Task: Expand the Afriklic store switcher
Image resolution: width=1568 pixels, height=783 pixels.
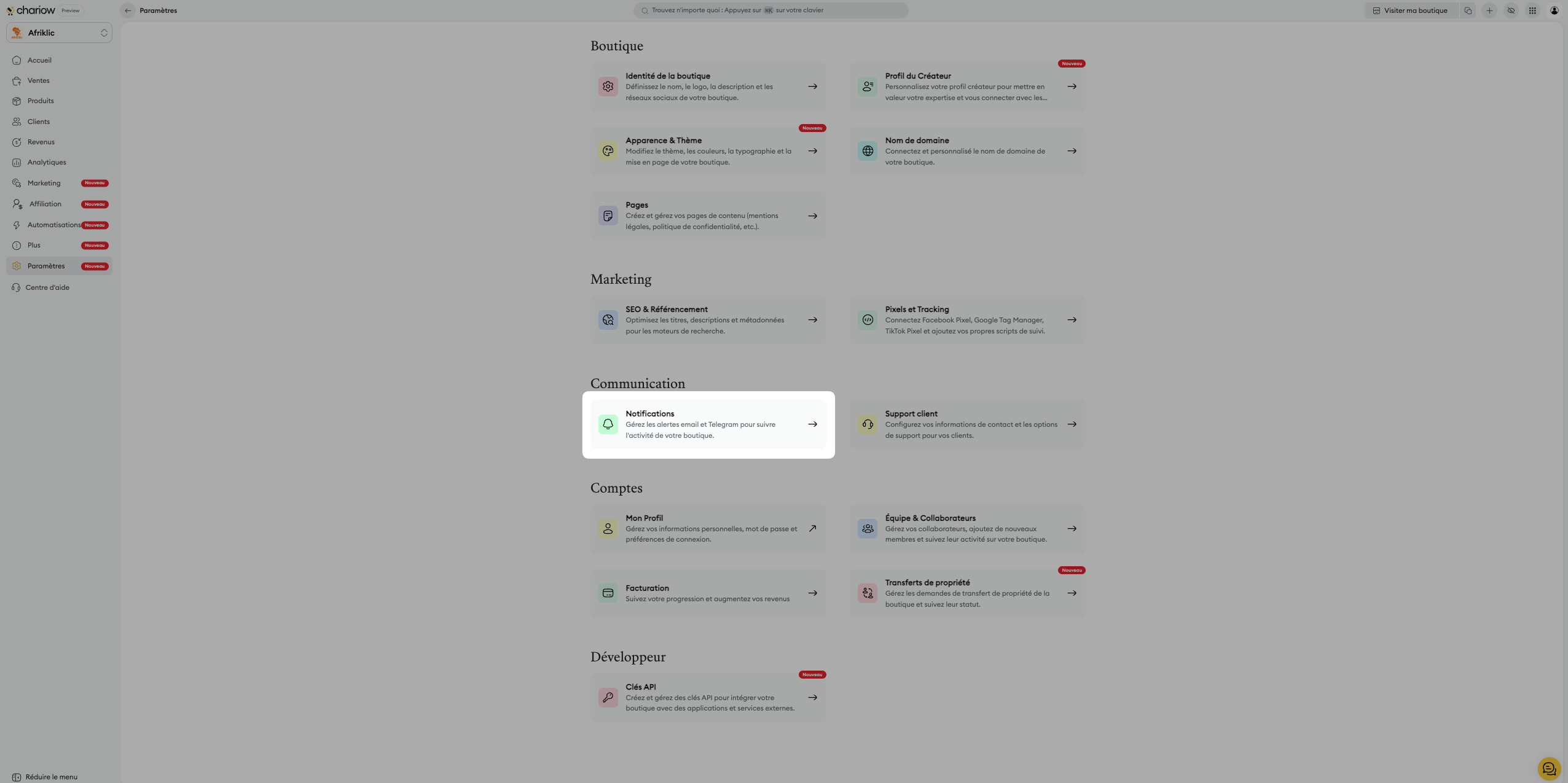Action: coord(60,33)
